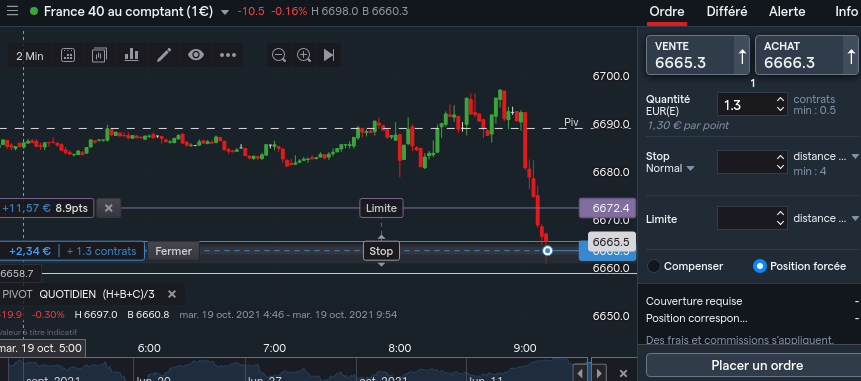Viewport: 861px width, 381px height.
Task: Remove the Pivot Quotidien indicator with X
Action: pyautogui.click(x=172, y=294)
